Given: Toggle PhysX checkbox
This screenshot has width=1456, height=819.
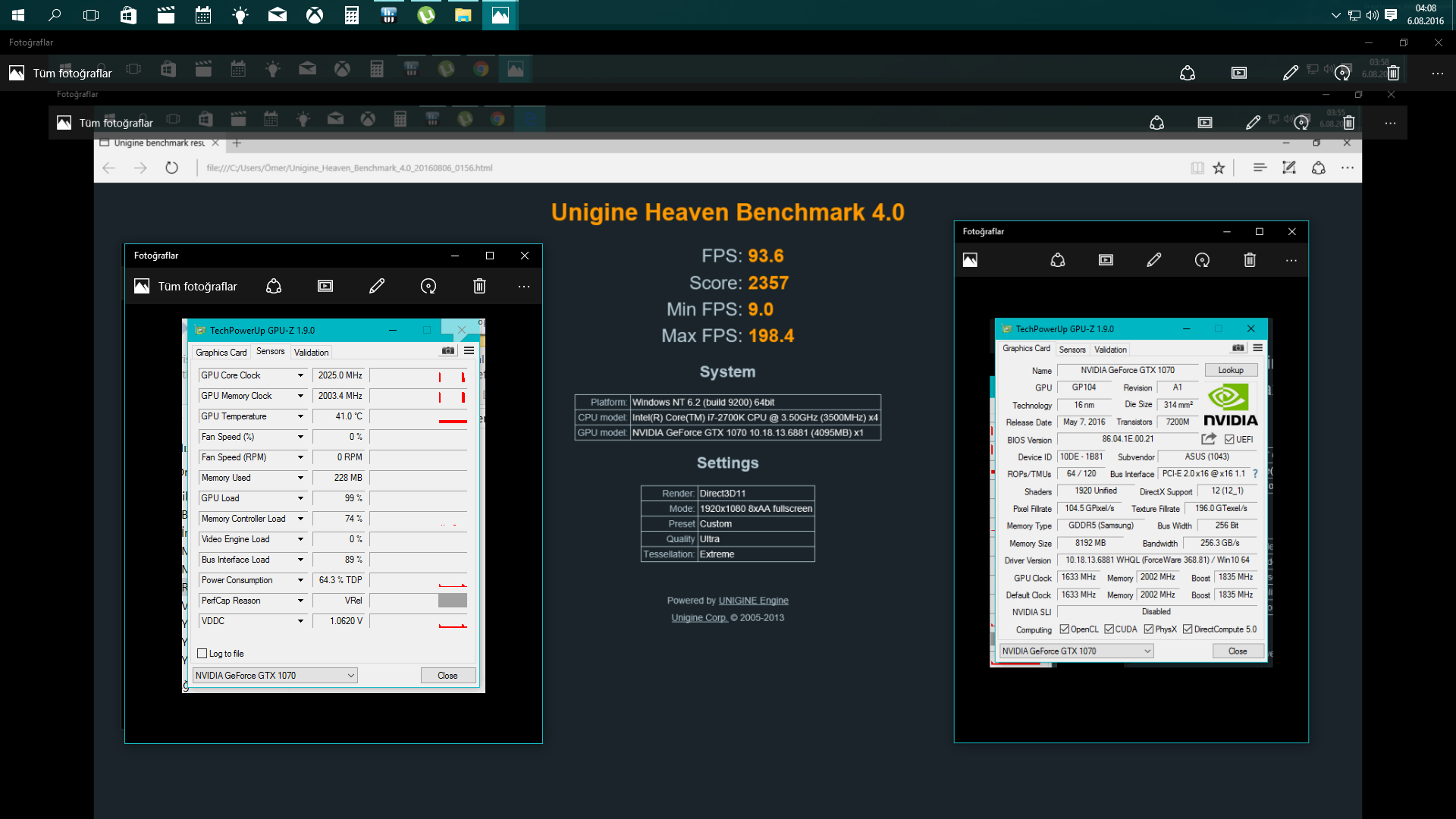Looking at the screenshot, I should (x=1149, y=629).
